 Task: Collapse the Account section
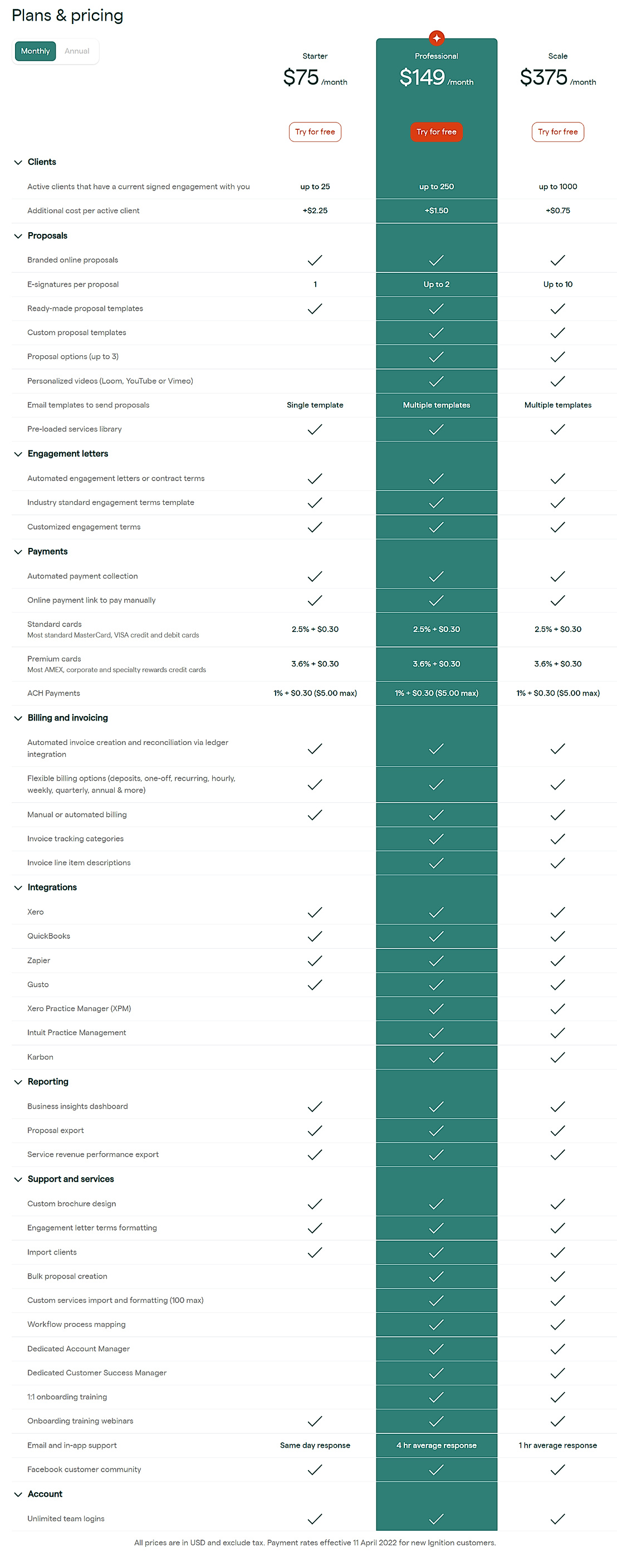18,1494
